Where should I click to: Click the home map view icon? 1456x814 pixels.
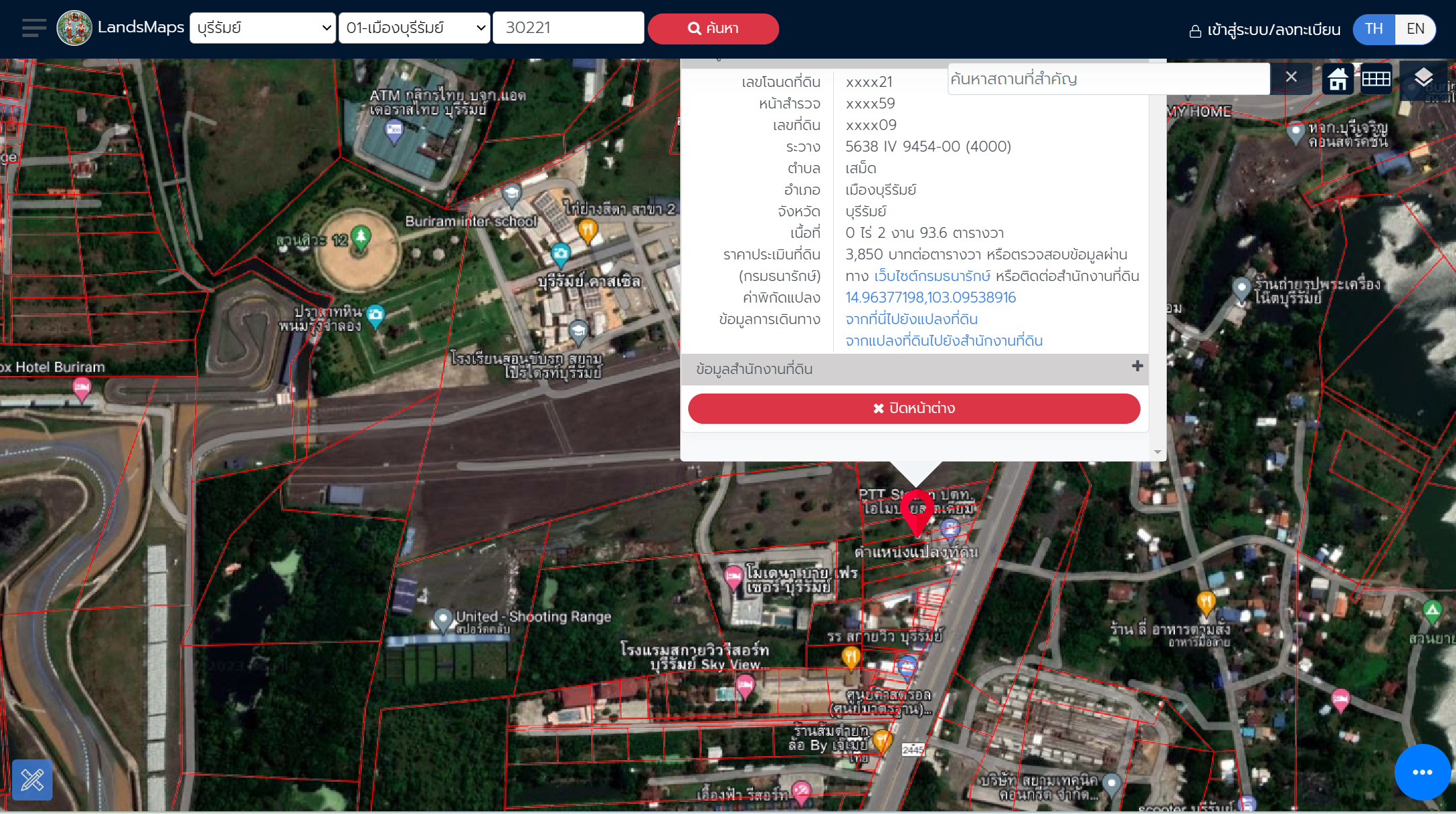(x=1337, y=80)
